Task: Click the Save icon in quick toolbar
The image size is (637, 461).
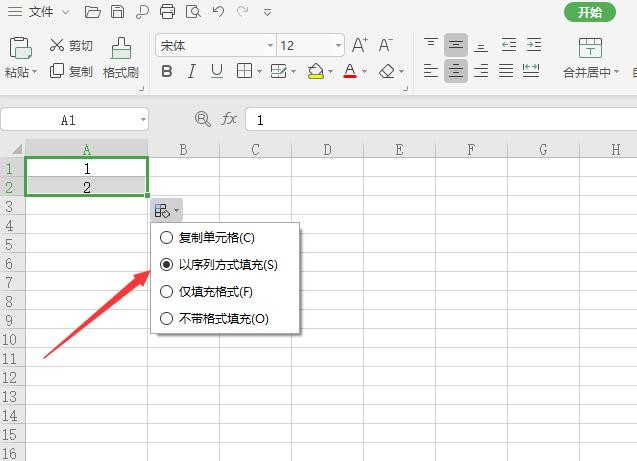Action: click(x=118, y=12)
